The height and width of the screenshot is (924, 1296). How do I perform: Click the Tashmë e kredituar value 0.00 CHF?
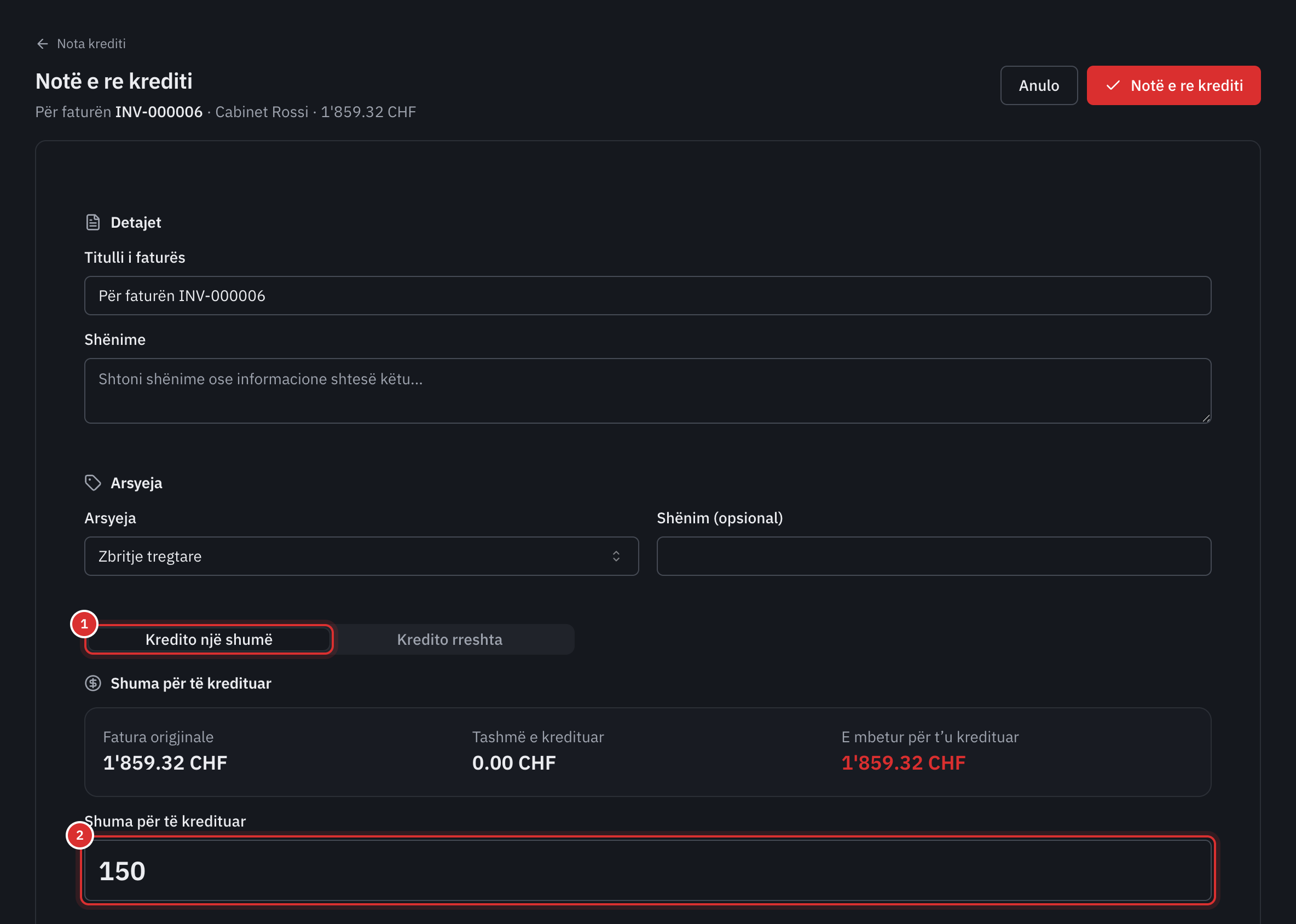tap(514, 763)
